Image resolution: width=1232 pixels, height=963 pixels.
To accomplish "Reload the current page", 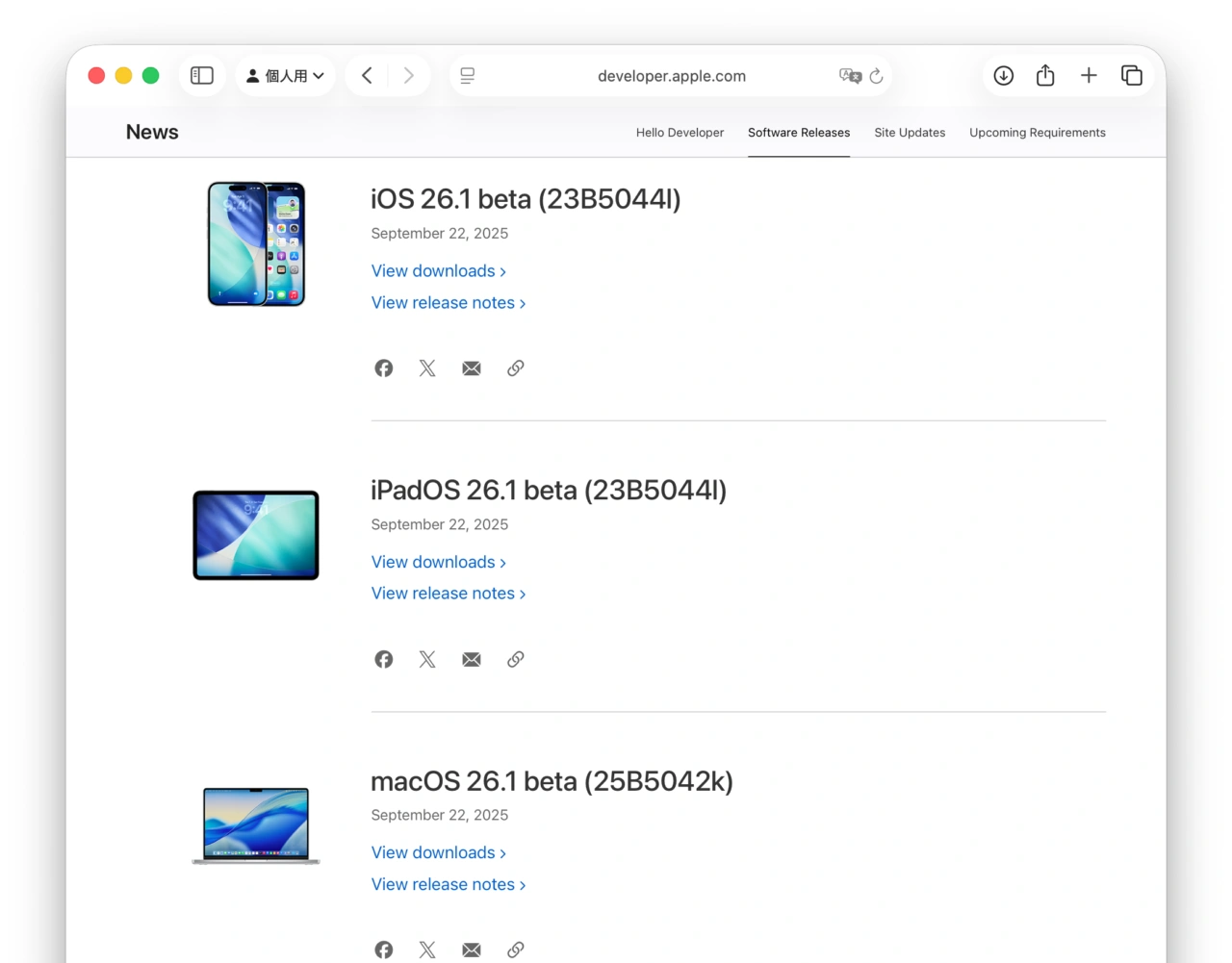I will (875, 76).
